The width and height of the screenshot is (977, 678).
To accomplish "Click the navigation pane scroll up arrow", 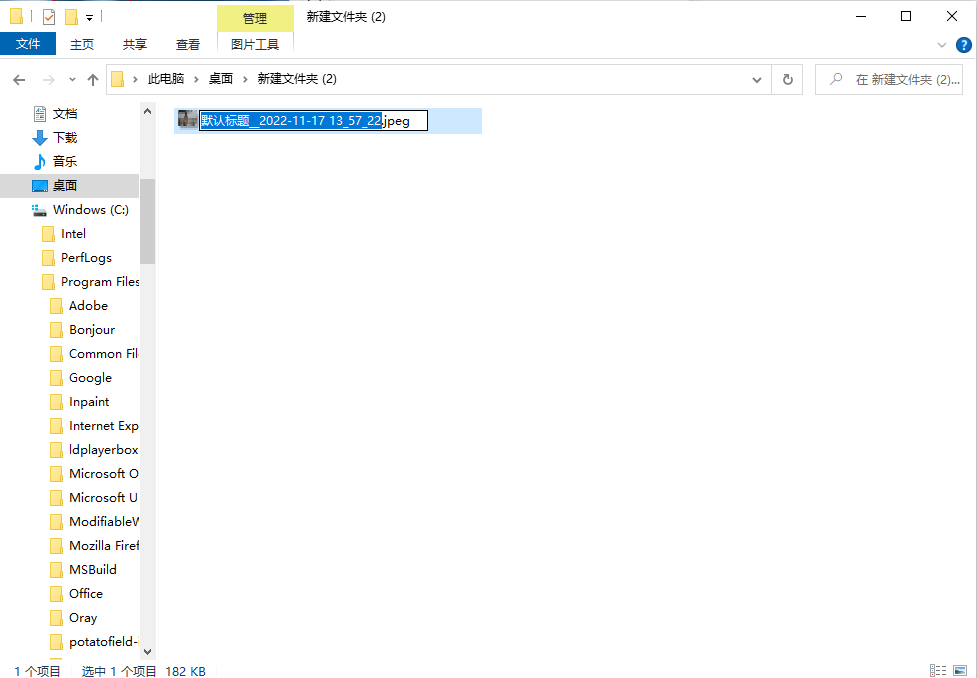I will tap(148, 111).
